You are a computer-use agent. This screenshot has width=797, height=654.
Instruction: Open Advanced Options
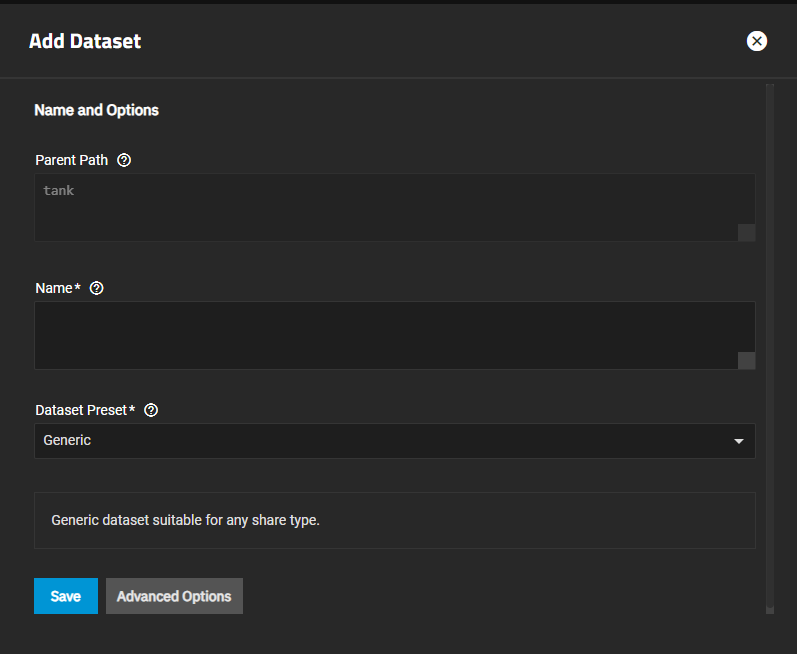coord(174,596)
